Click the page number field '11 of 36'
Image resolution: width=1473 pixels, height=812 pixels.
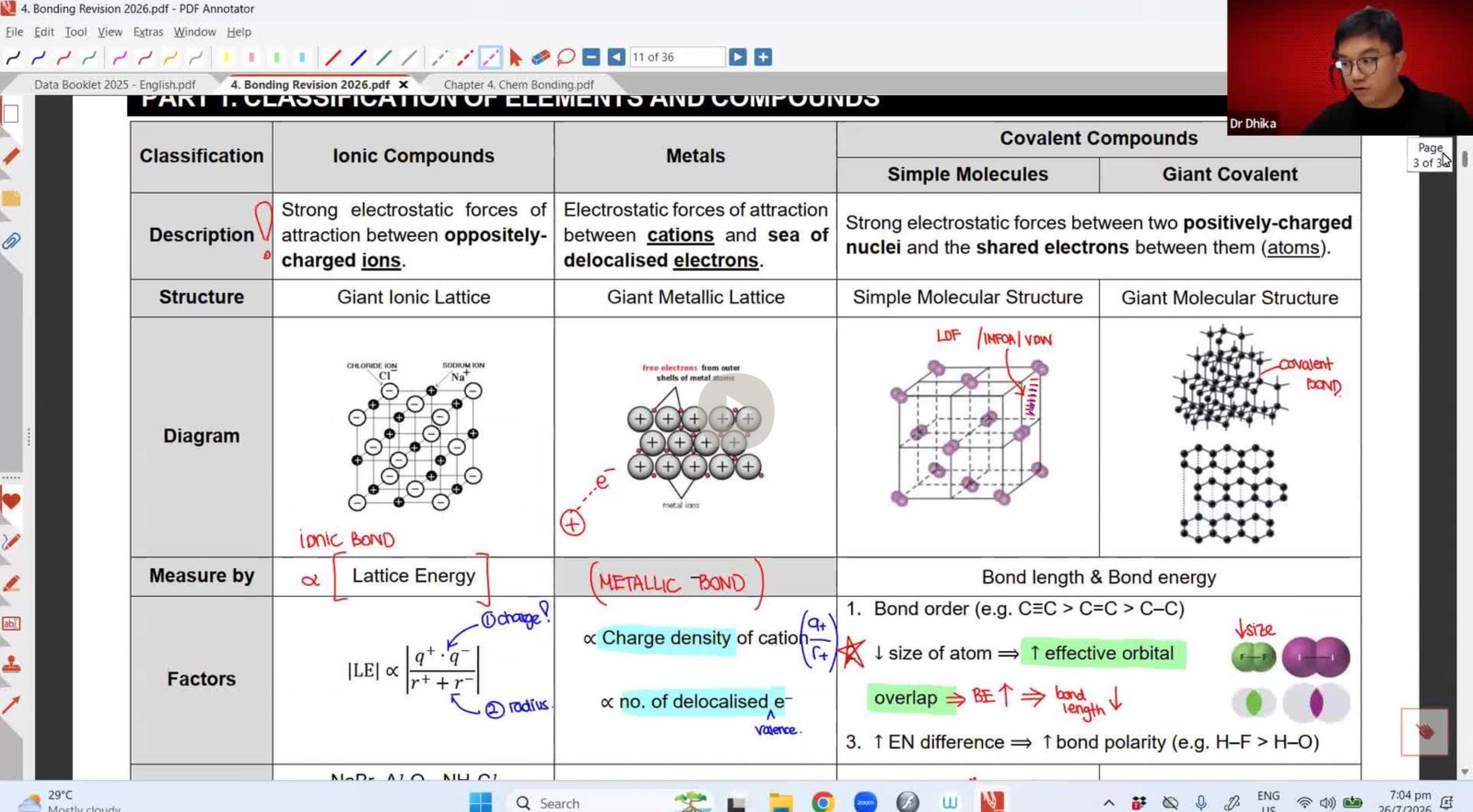coord(677,57)
